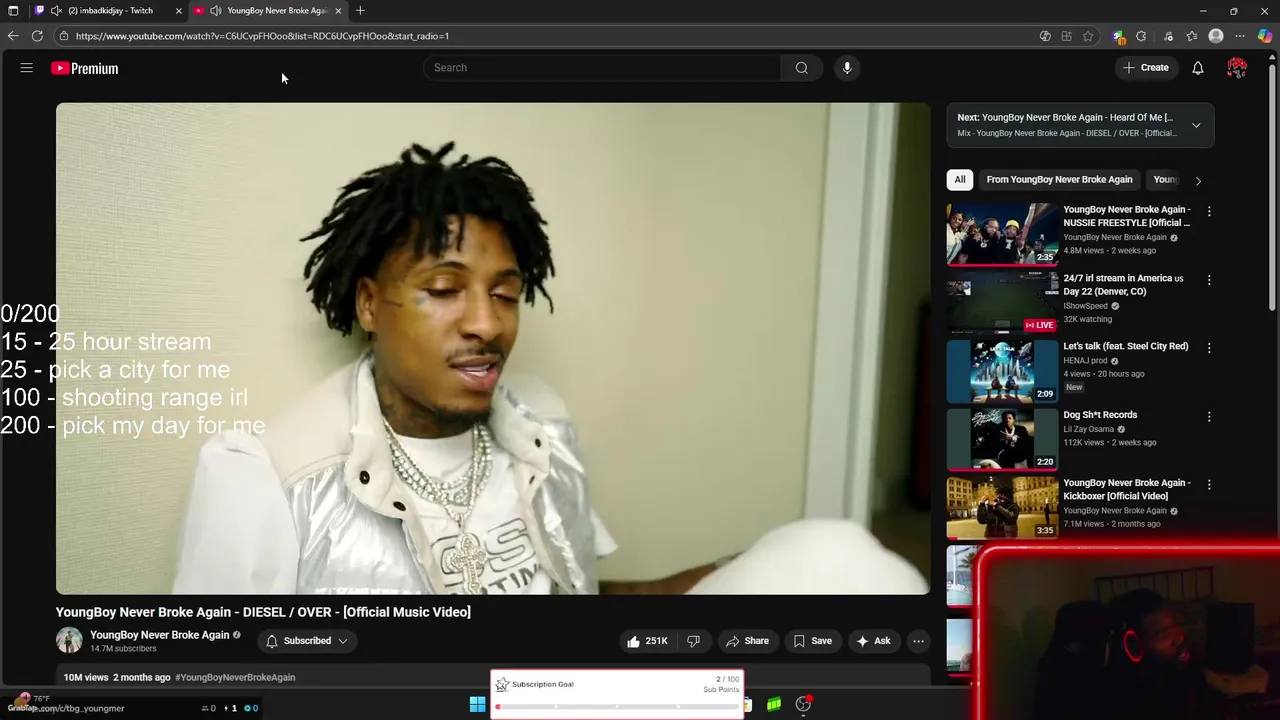This screenshot has width=1280, height=720.
Task: Click the #YoungBoyNeverBrokeAgain hashtag
Action: (x=235, y=678)
